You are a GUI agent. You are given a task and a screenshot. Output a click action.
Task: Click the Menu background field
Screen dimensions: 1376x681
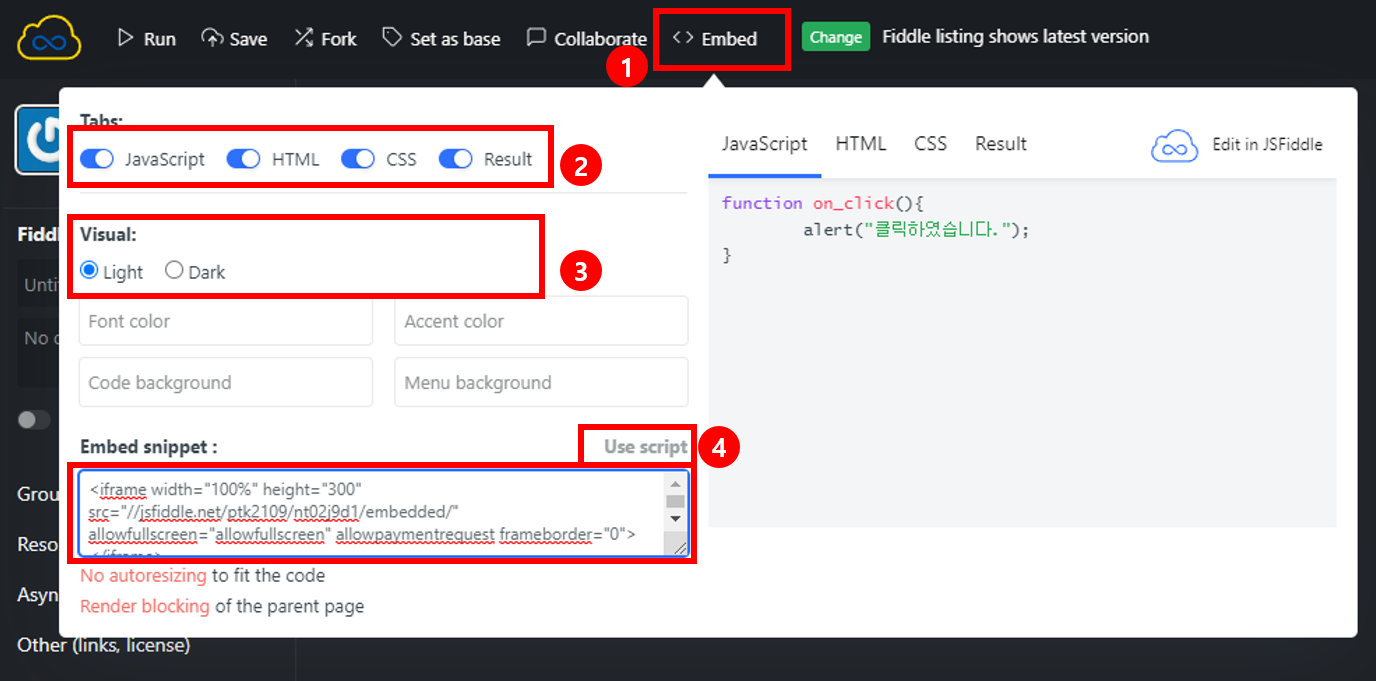[x=541, y=382]
